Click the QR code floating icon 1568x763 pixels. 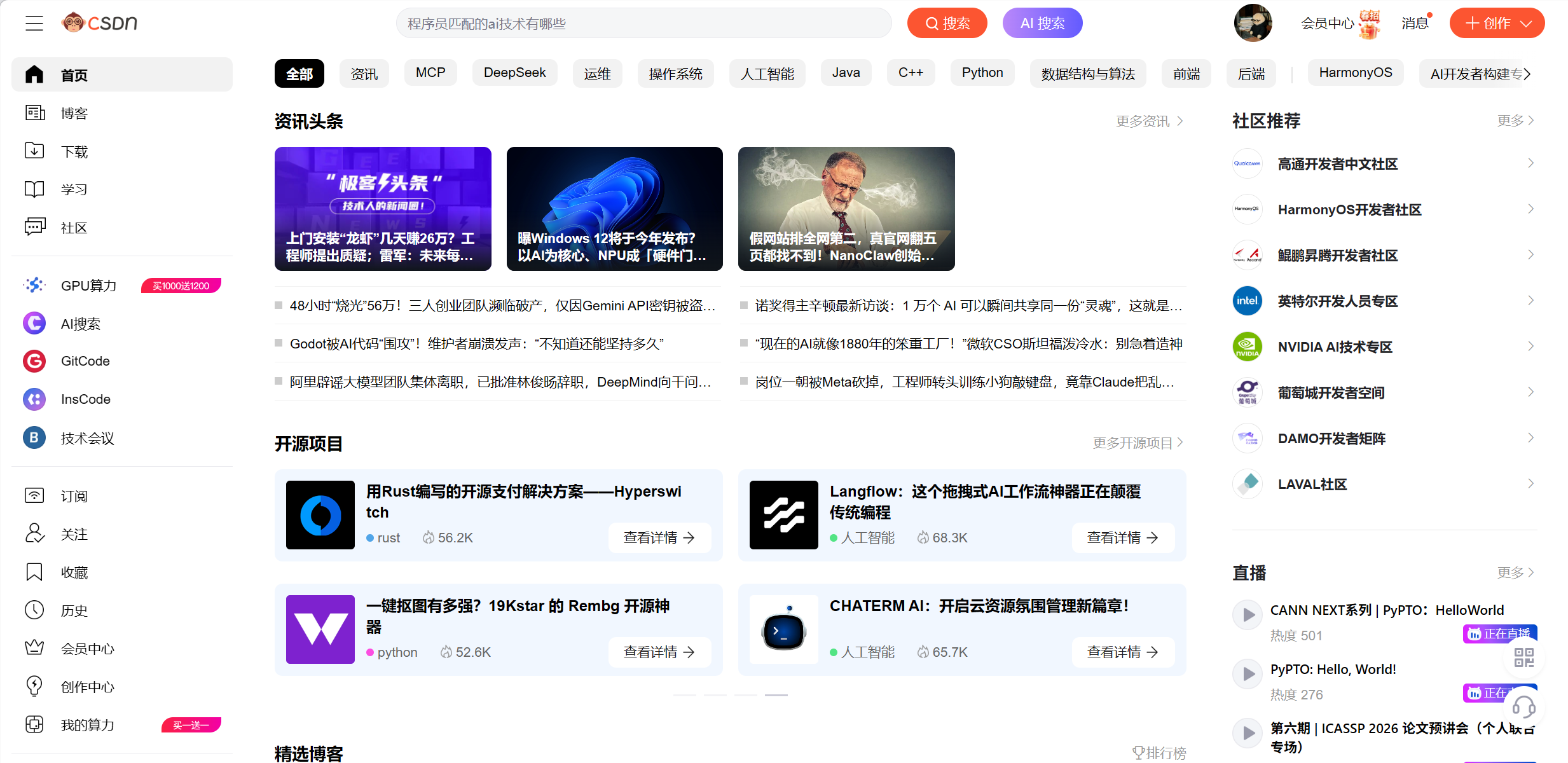point(1523,657)
